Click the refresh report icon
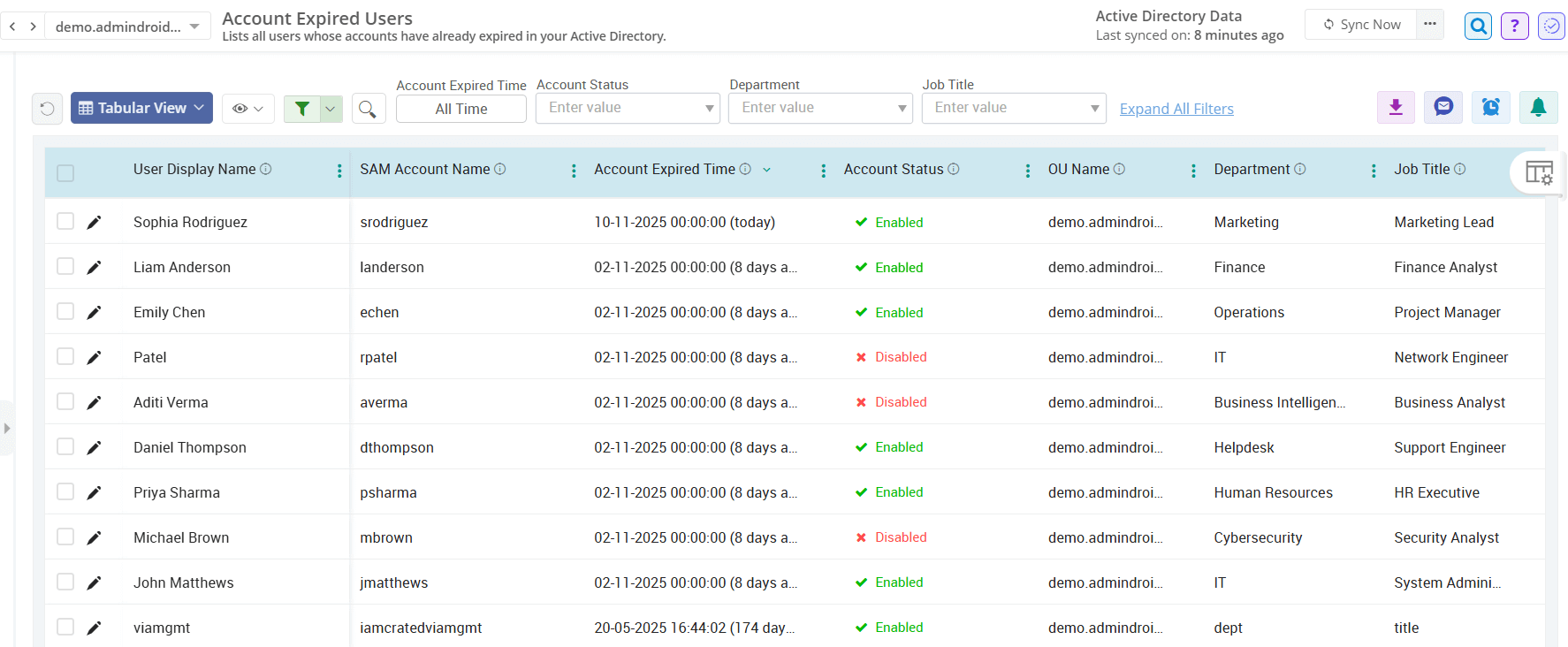The image size is (1568, 647). pos(47,109)
